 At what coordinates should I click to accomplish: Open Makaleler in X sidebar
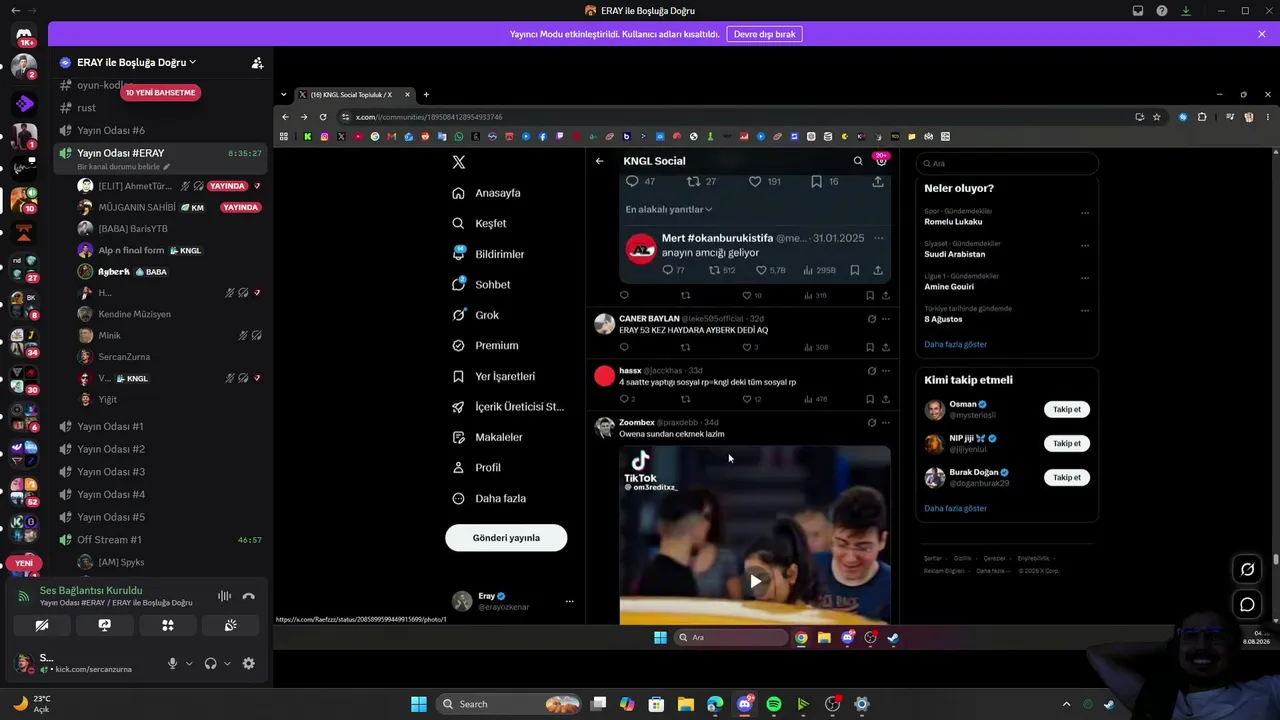pos(487,437)
